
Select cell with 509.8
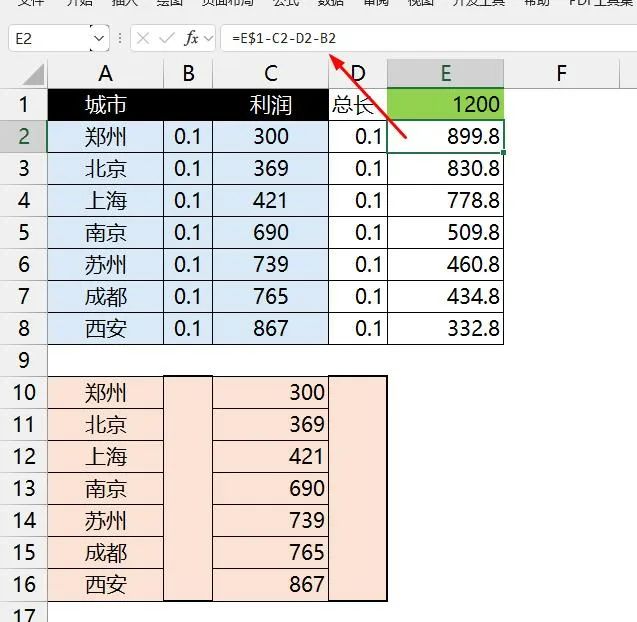(x=446, y=233)
